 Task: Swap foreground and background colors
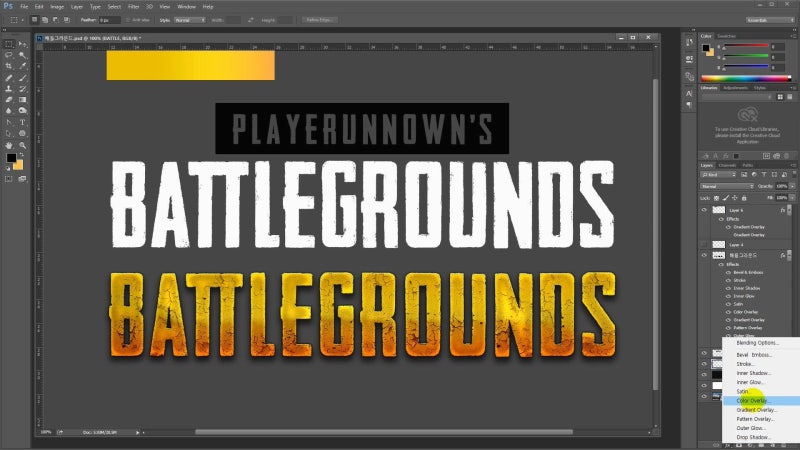(21, 155)
